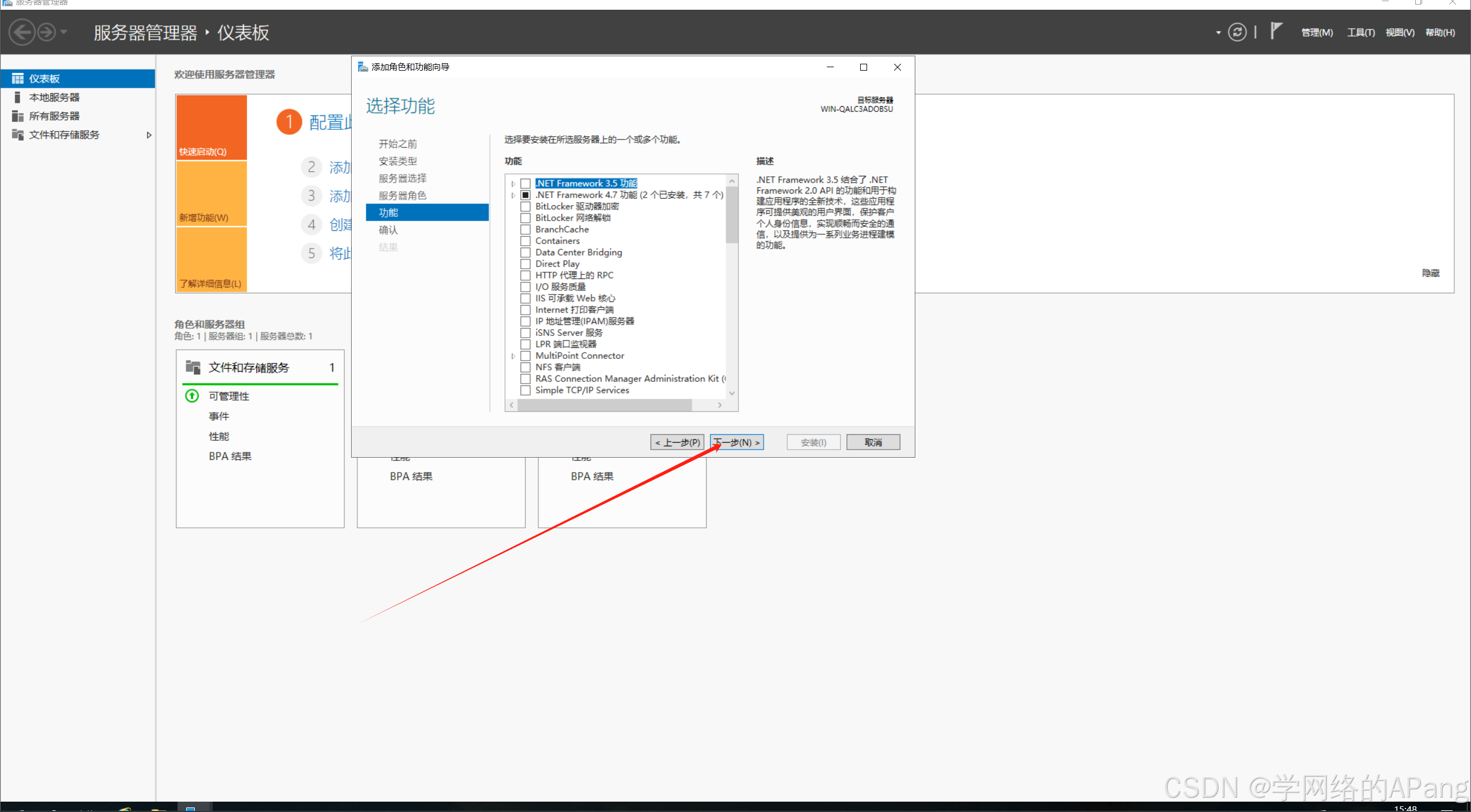
Task: Click the All Servers sidebar icon
Action: tap(18, 116)
